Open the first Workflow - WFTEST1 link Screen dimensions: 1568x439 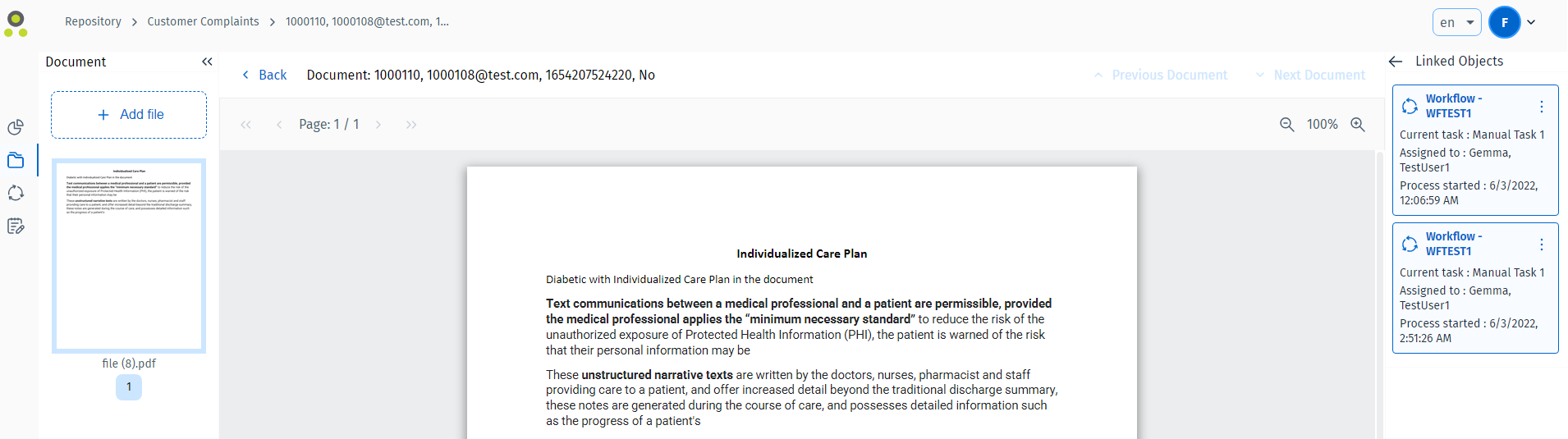[x=1453, y=106]
